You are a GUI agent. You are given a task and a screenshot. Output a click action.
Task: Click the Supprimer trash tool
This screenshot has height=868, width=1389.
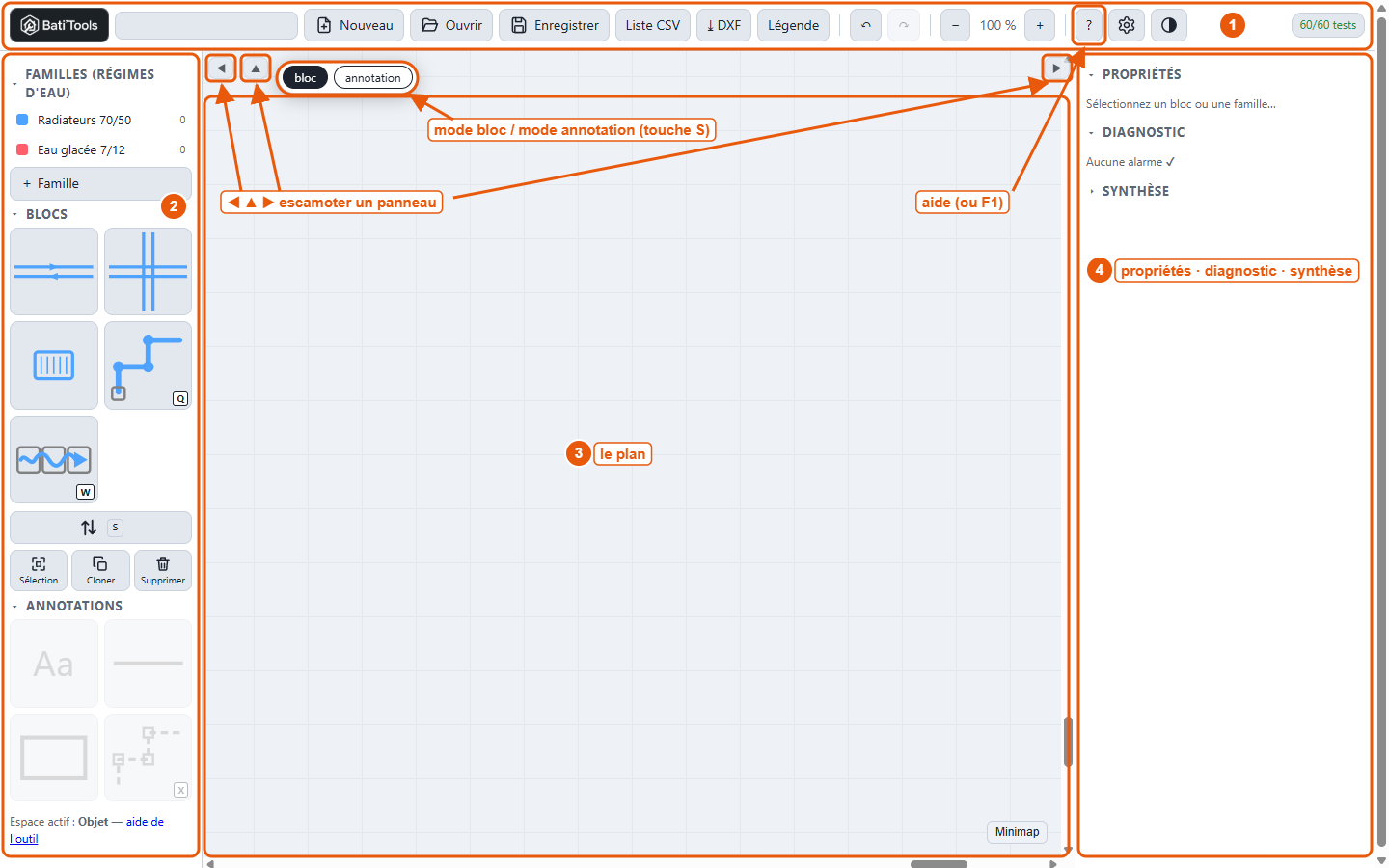162,570
